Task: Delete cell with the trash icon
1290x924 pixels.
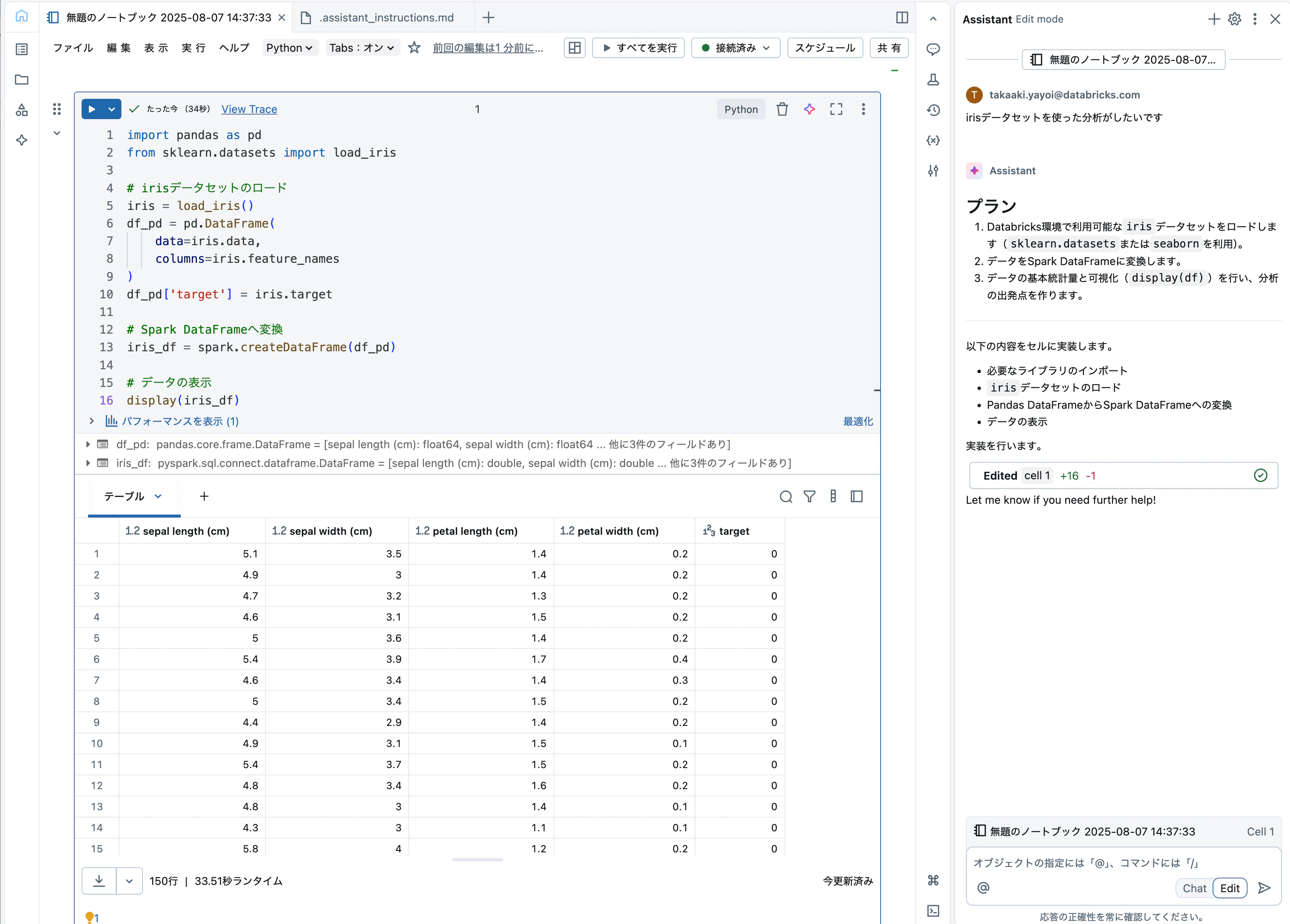Action: click(x=782, y=109)
